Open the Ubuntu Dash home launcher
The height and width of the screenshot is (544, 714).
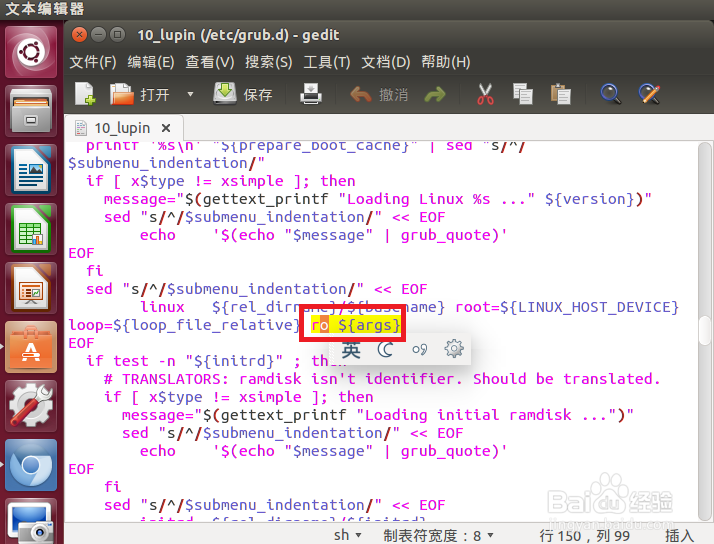[31, 52]
